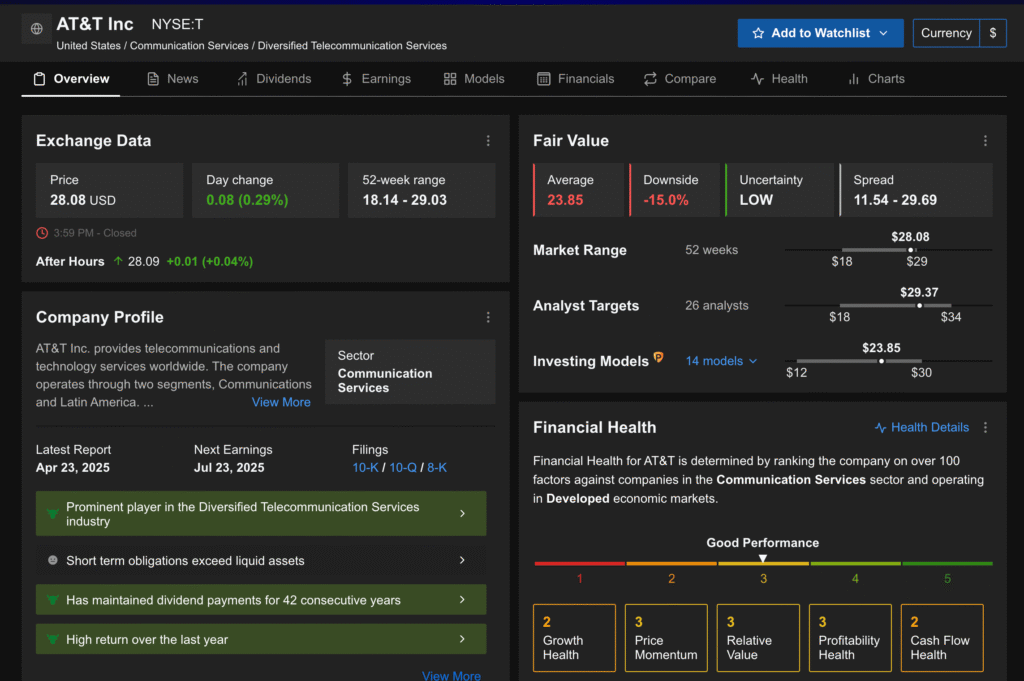Click the Investing Models pro badge icon
The height and width of the screenshot is (681, 1024).
point(658,357)
